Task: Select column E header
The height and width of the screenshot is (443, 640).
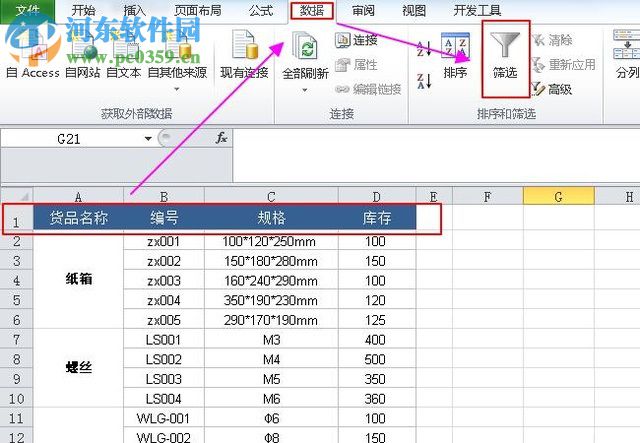Action: 433,197
